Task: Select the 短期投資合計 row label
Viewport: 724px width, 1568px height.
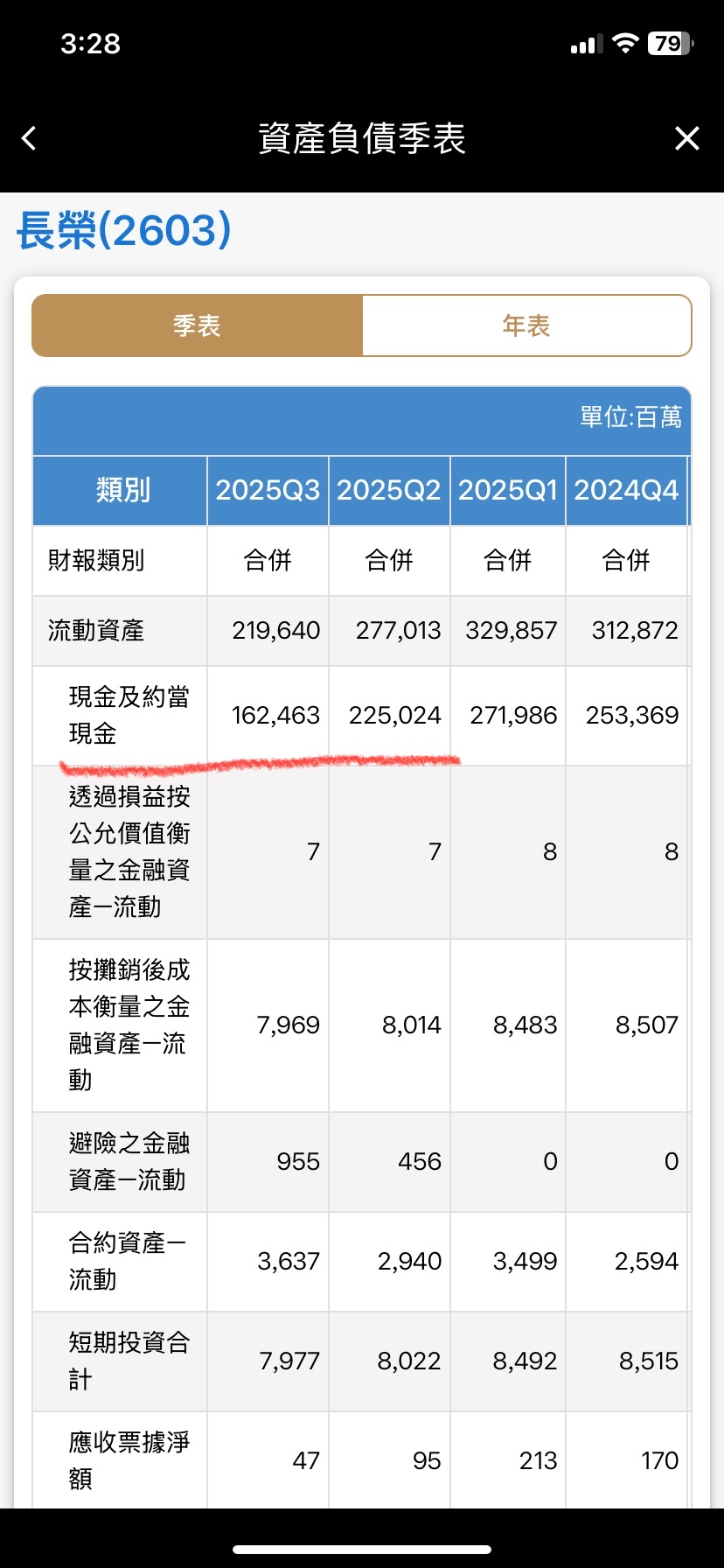Action: click(129, 1361)
